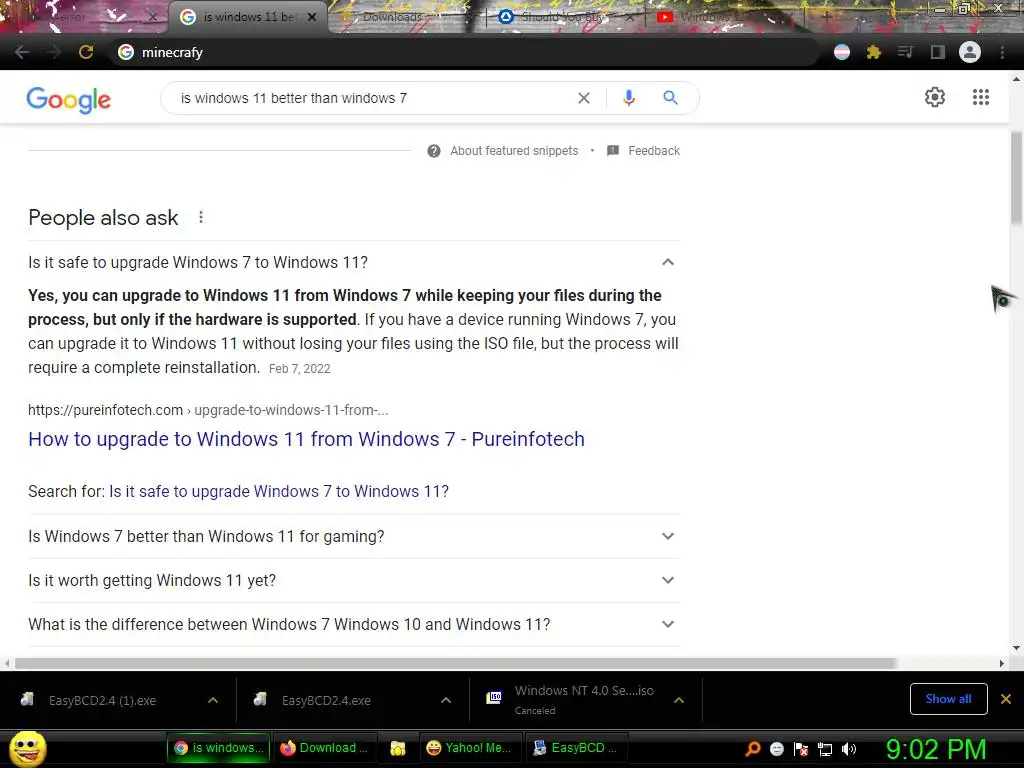
Task: Open the EasyBCD2.4 (1).exe download
Action: [103, 700]
